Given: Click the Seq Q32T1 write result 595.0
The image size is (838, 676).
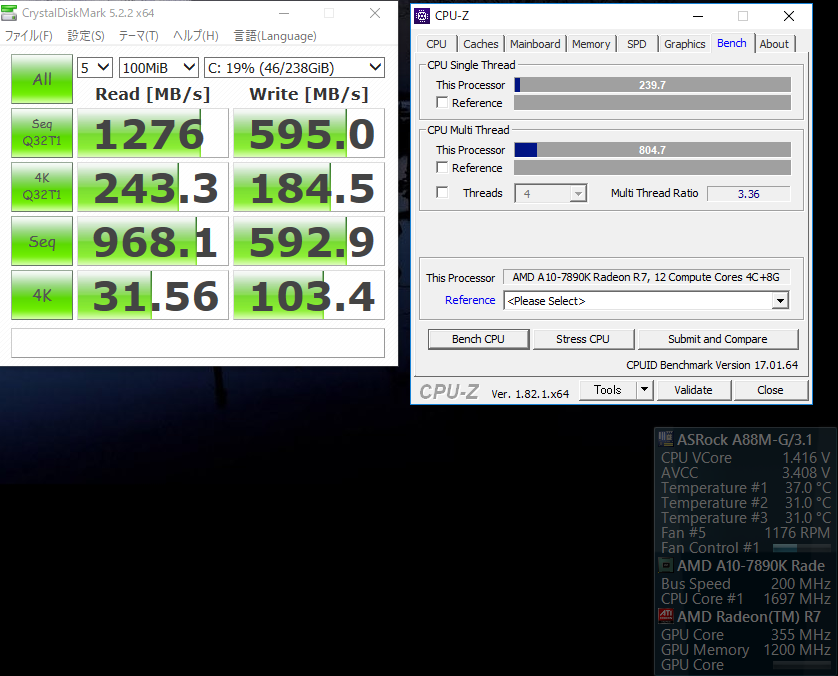Looking at the screenshot, I should (x=309, y=133).
